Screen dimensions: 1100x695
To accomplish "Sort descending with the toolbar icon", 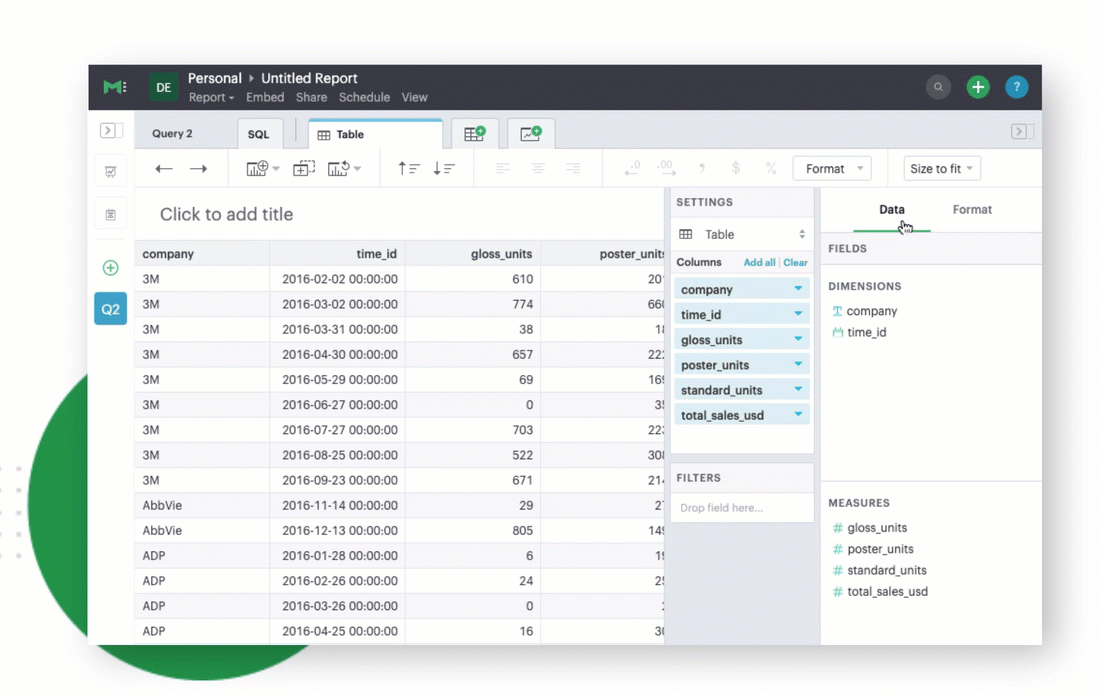I will (444, 168).
